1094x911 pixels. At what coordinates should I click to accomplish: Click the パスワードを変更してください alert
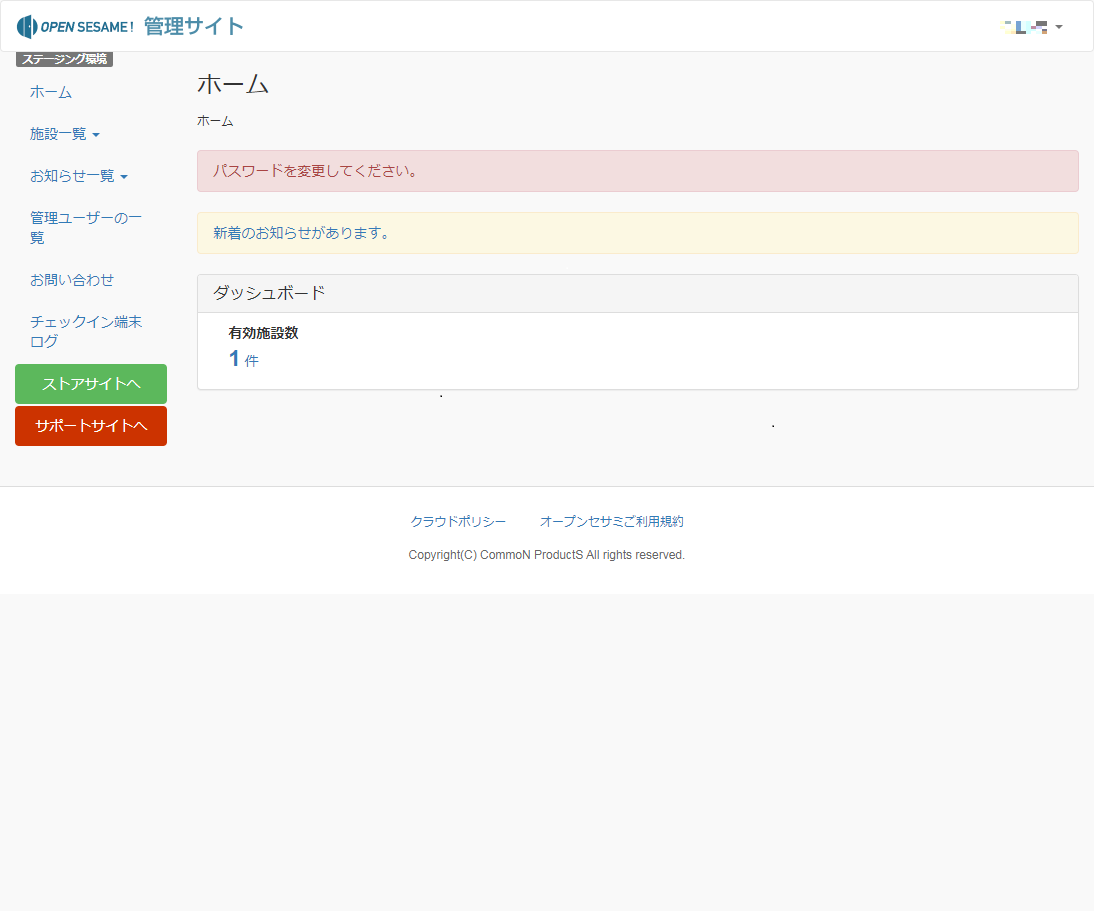click(638, 171)
